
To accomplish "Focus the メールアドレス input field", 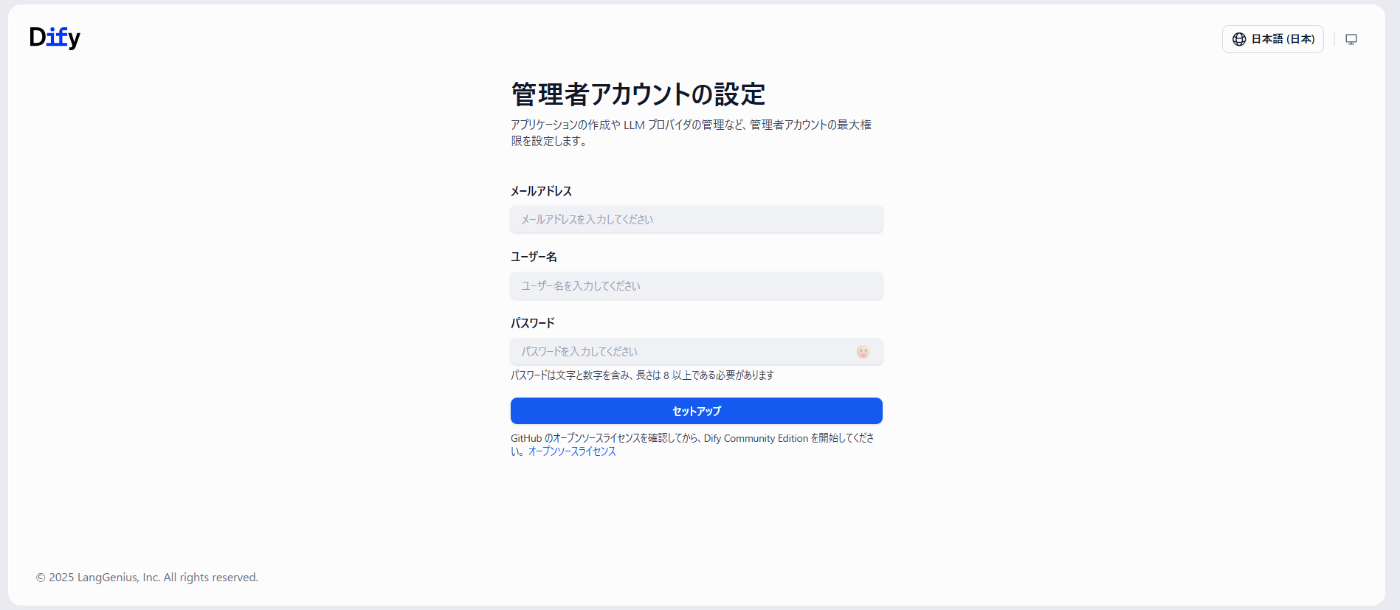I will [x=696, y=219].
